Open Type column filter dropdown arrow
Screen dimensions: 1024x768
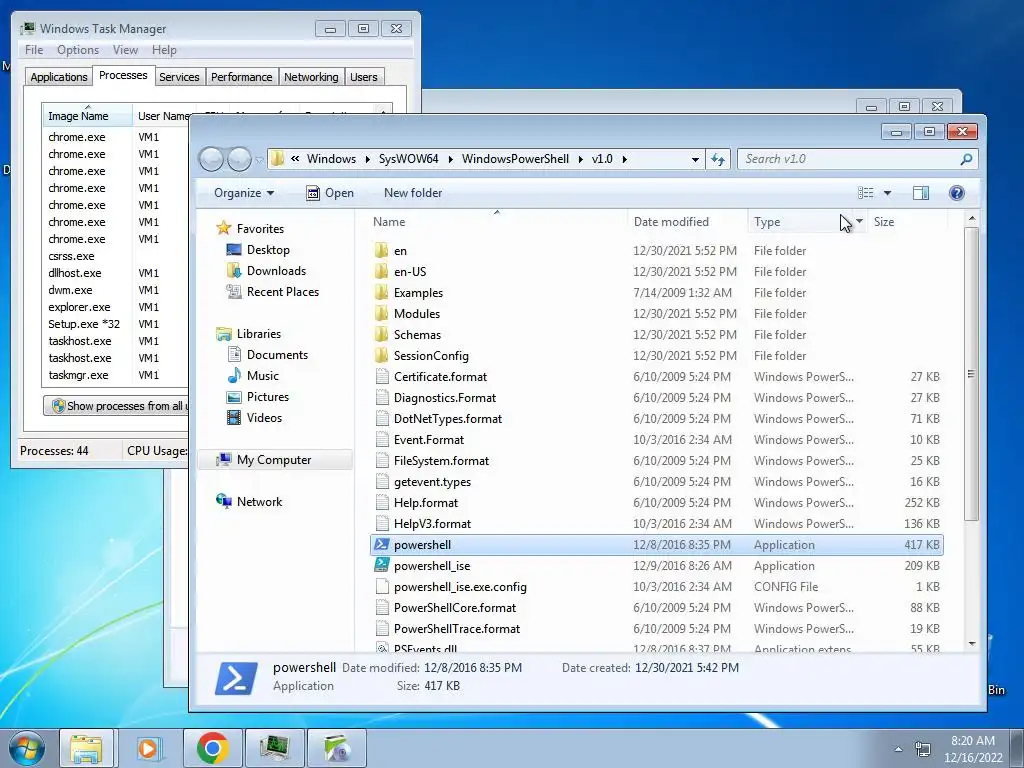(859, 221)
